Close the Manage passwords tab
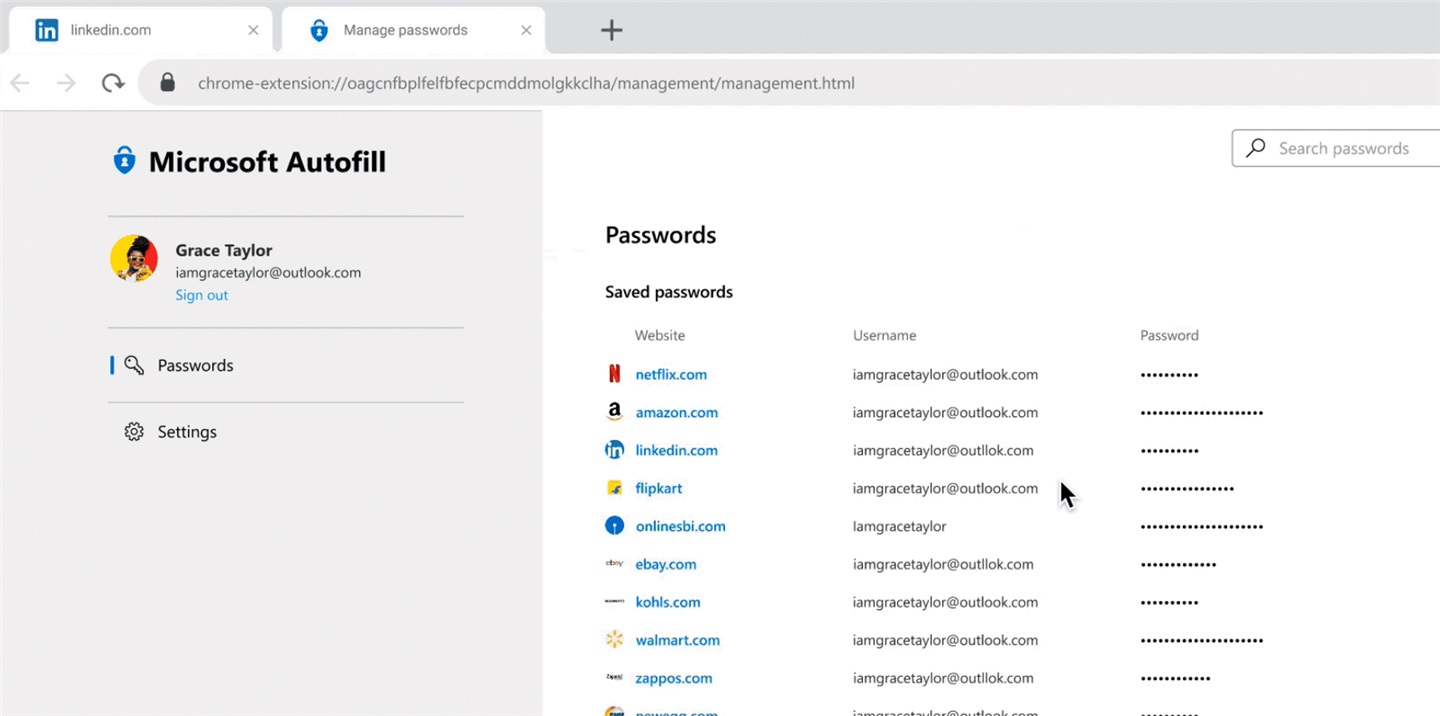 [526, 30]
